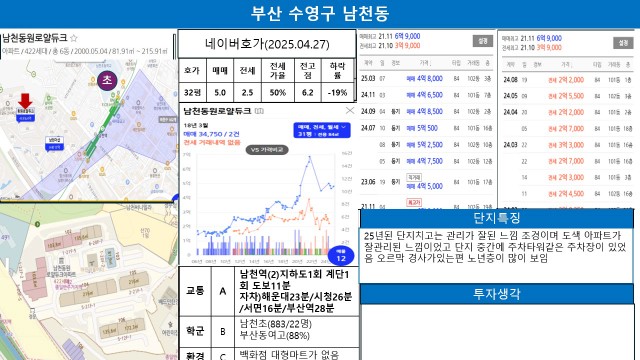Select the 남천역(2) traffic description cell
640x360 pixels.
tap(296, 291)
